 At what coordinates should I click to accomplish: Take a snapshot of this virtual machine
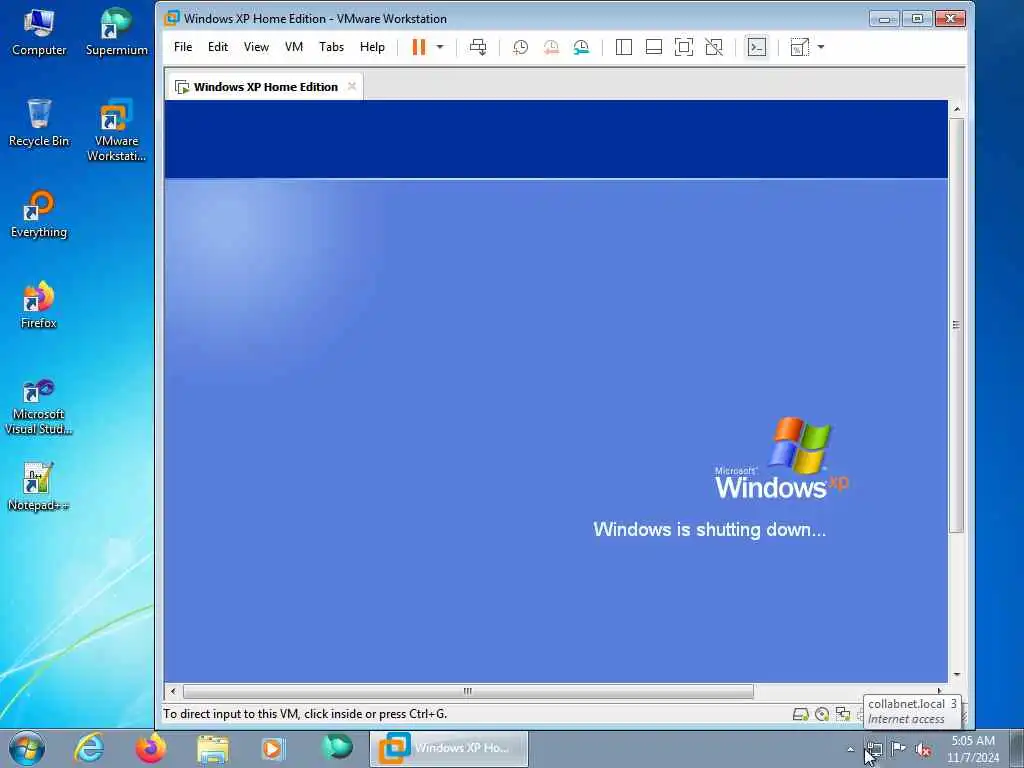520,47
